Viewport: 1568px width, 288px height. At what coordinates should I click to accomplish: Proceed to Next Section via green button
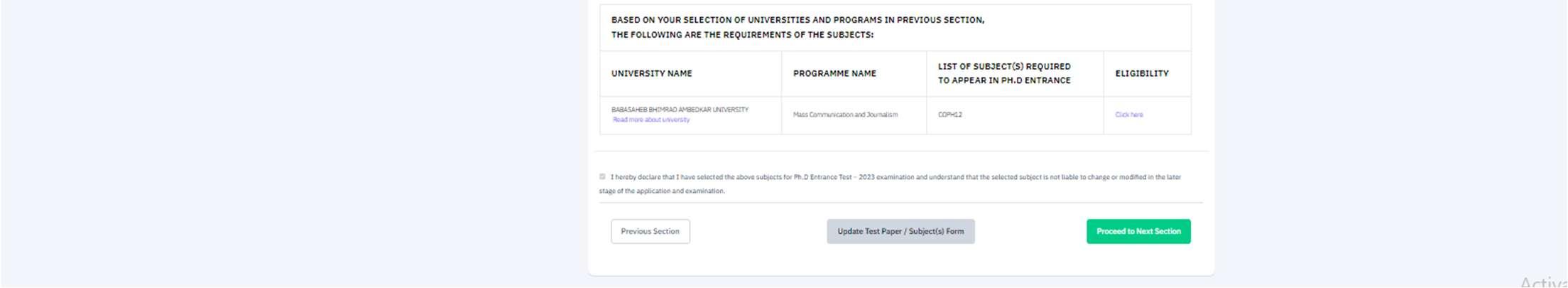coord(1138,231)
